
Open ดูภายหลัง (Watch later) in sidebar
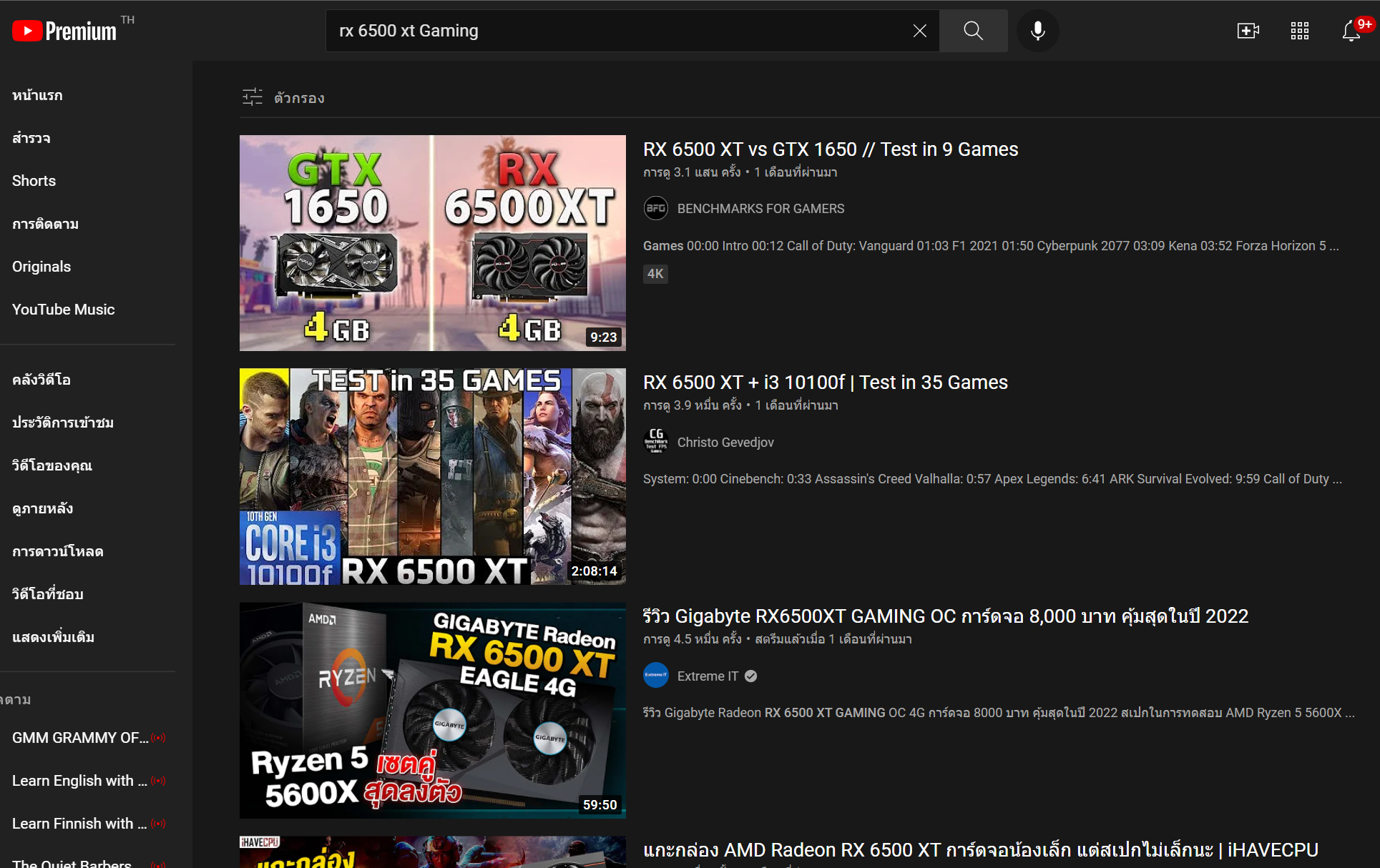click(43, 508)
